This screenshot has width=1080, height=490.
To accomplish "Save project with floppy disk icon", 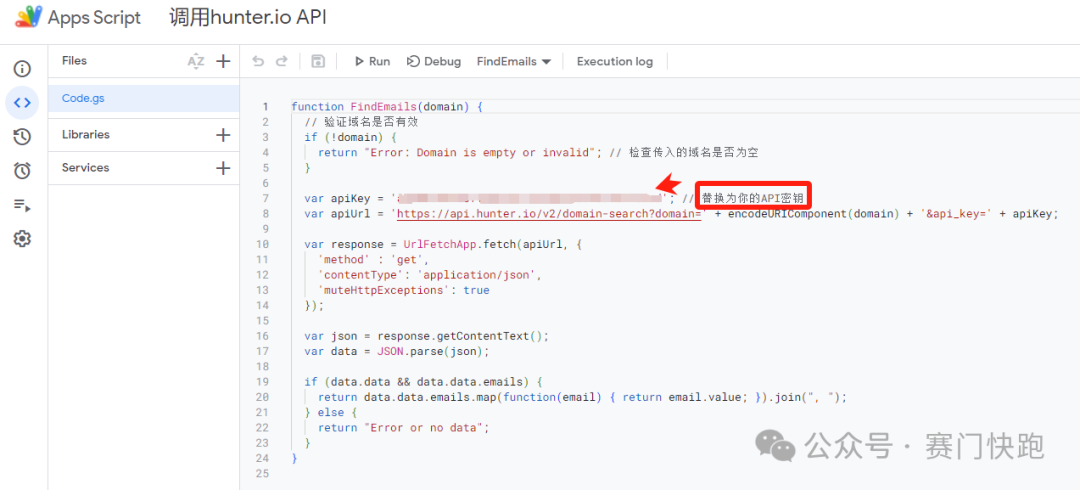I will (318, 61).
